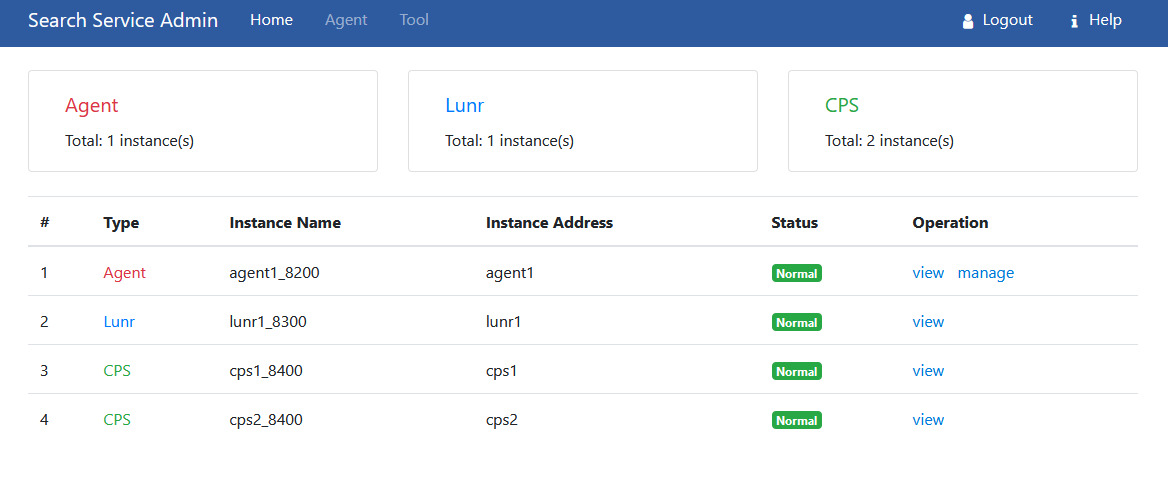Manage the agent1_8200 instance
1168x483 pixels.
tap(986, 273)
